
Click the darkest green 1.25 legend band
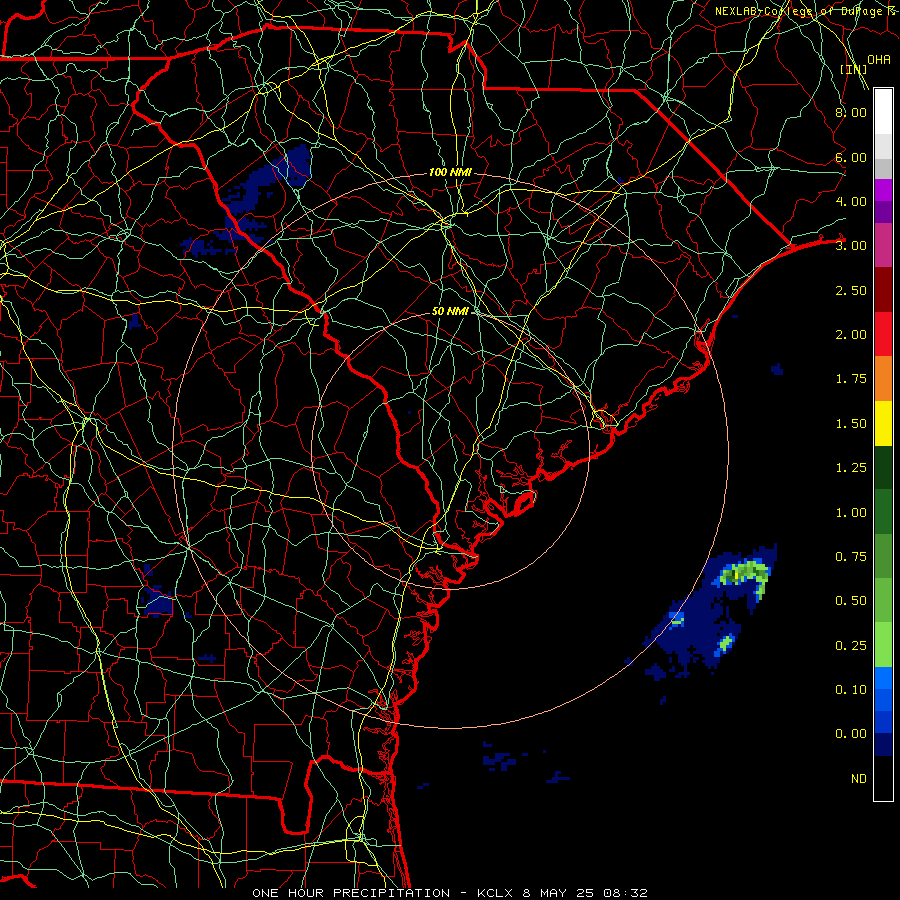[883, 468]
